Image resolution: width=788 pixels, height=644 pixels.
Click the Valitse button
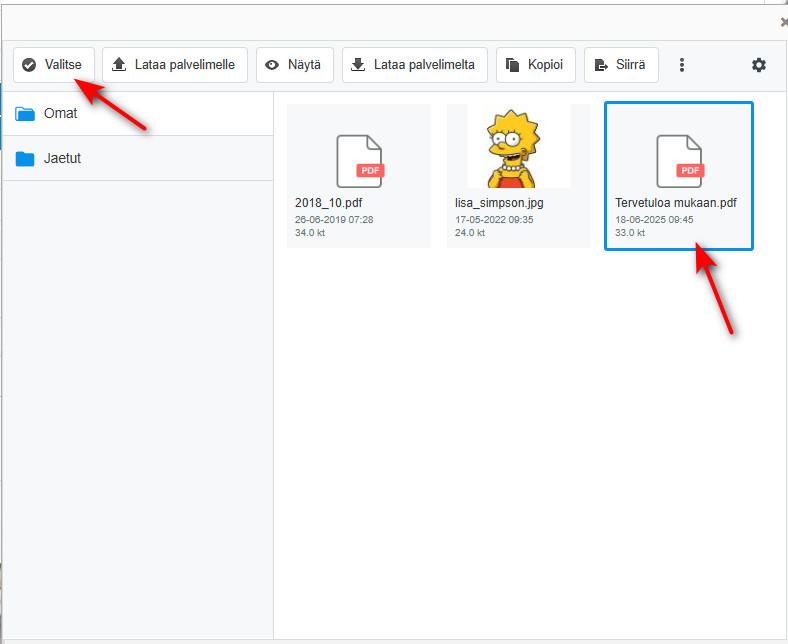54,65
